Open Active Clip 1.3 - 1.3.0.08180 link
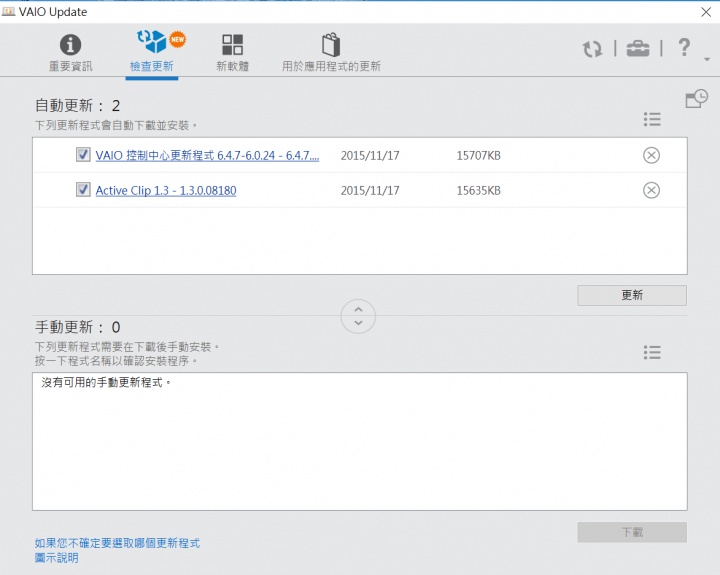 166,191
